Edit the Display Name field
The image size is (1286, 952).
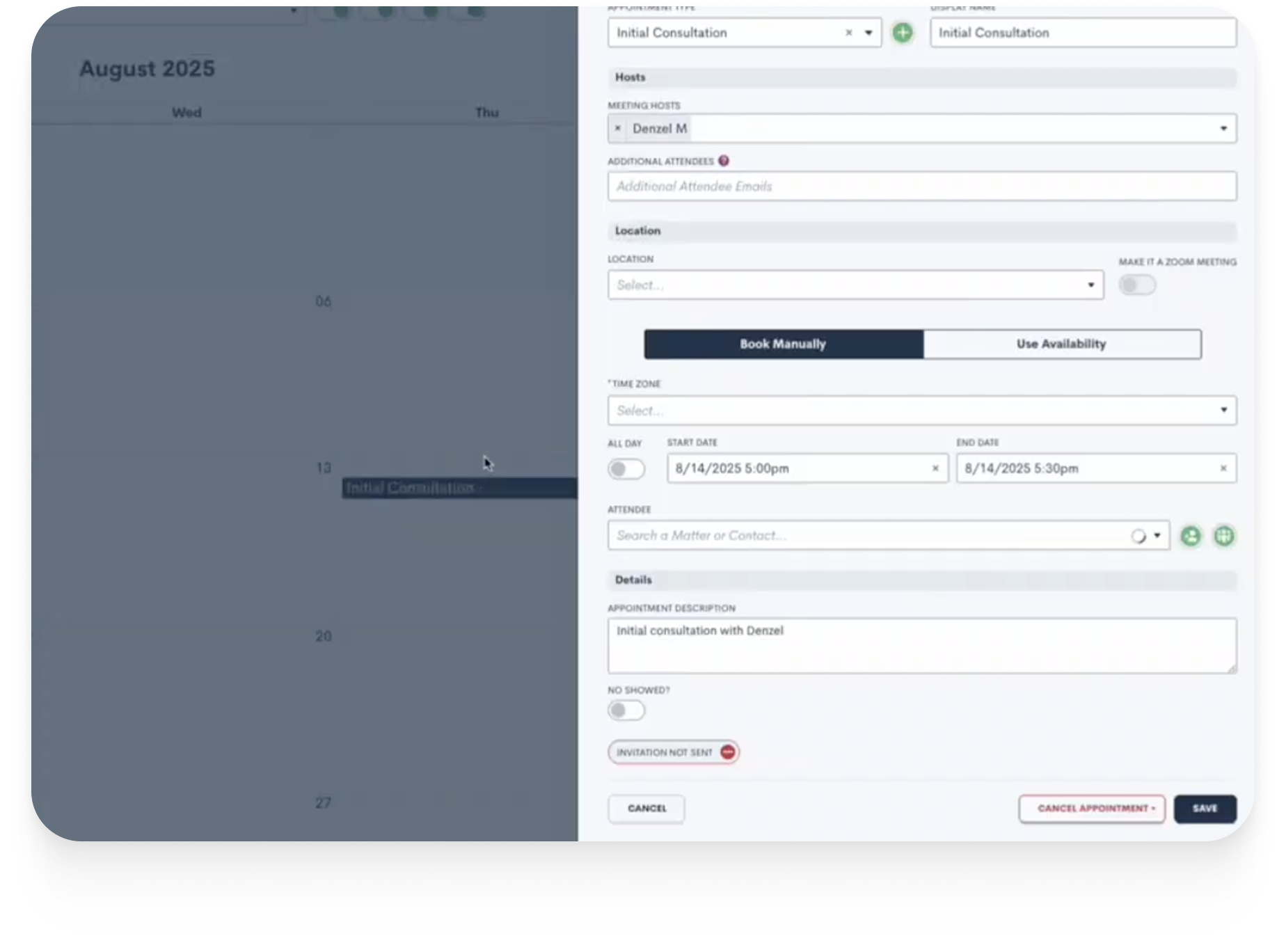tap(1083, 33)
